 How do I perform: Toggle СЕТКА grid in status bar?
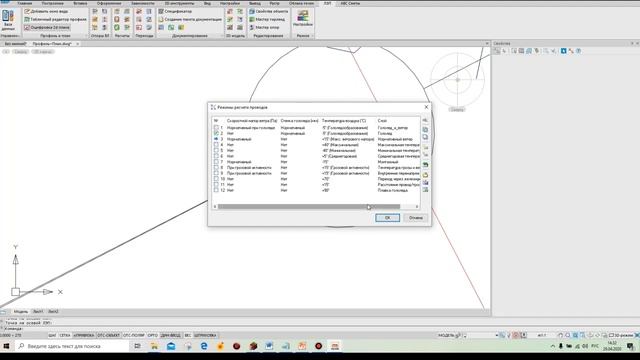(x=65, y=335)
